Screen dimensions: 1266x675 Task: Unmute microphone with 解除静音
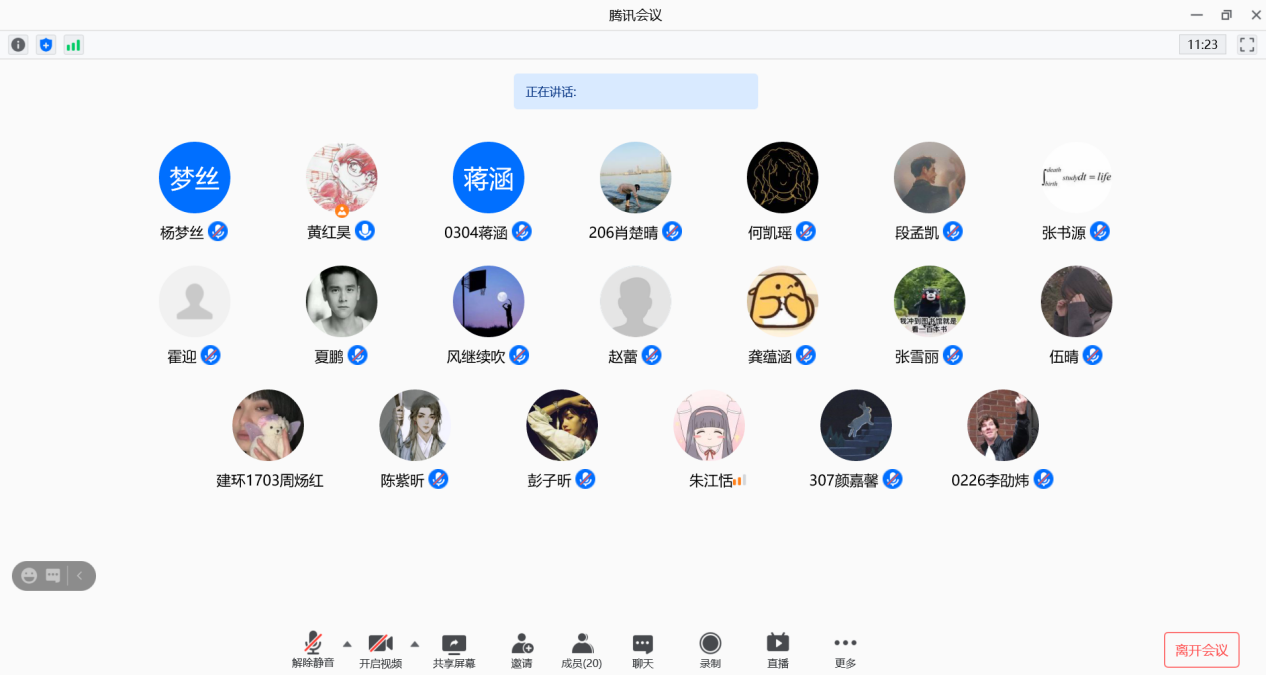tap(313, 650)
